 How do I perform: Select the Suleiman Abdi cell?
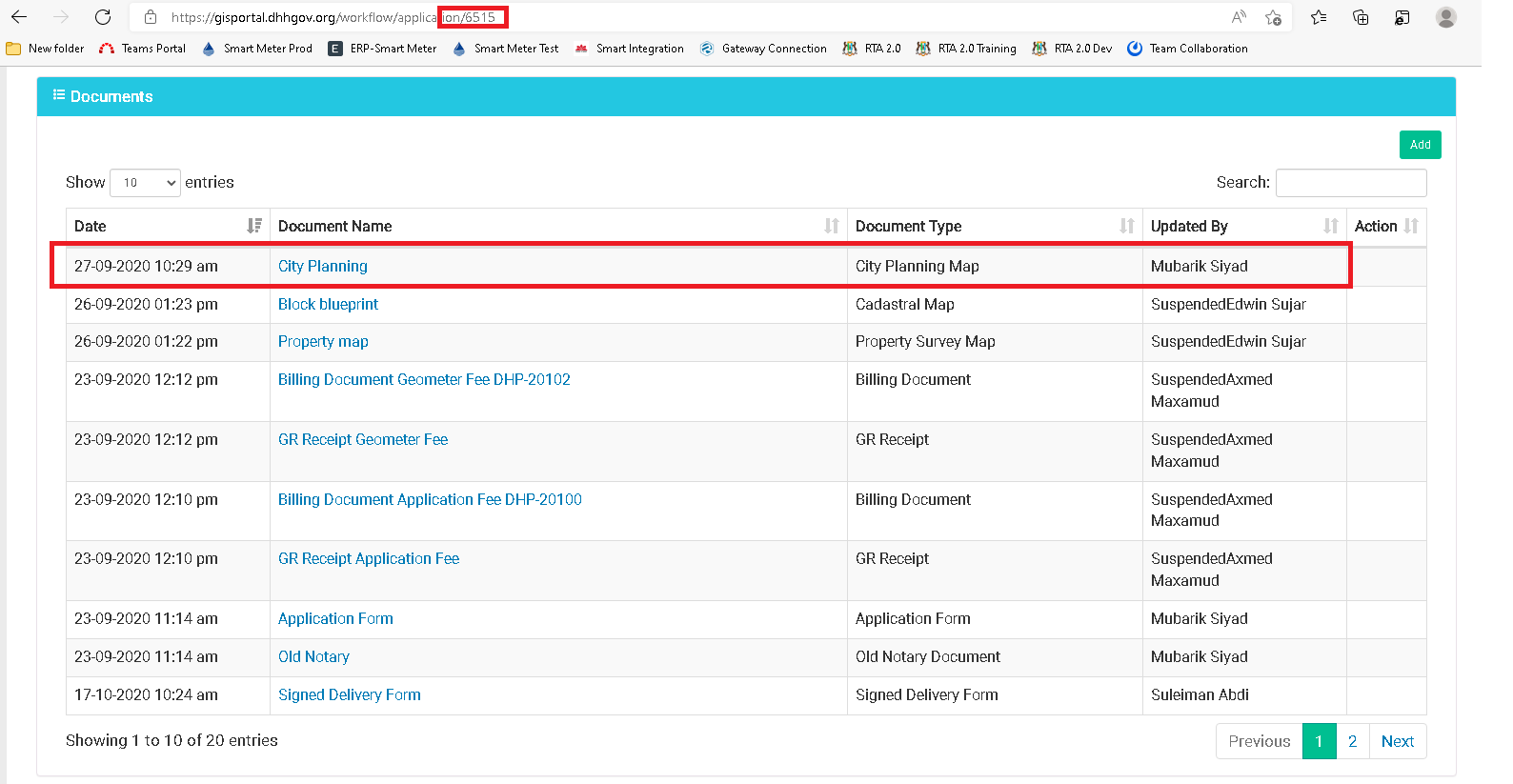[x=1244, y=695]
